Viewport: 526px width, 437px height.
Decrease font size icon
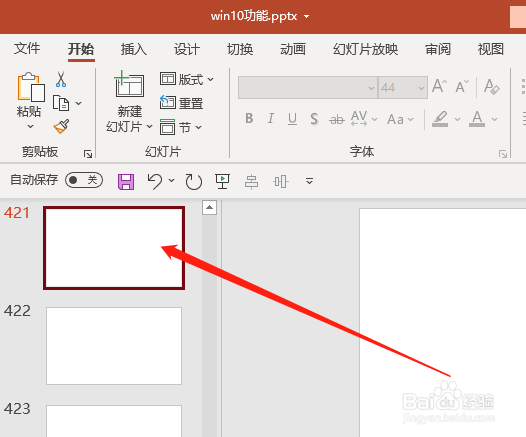[462, 87]
